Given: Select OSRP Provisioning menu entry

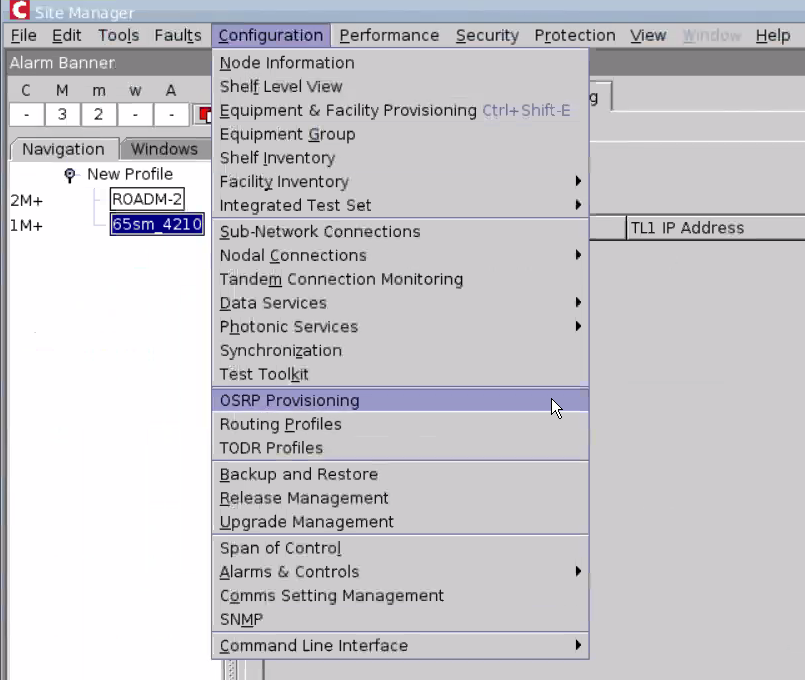Looking at the screenshot, I should [x=400, y=400].
